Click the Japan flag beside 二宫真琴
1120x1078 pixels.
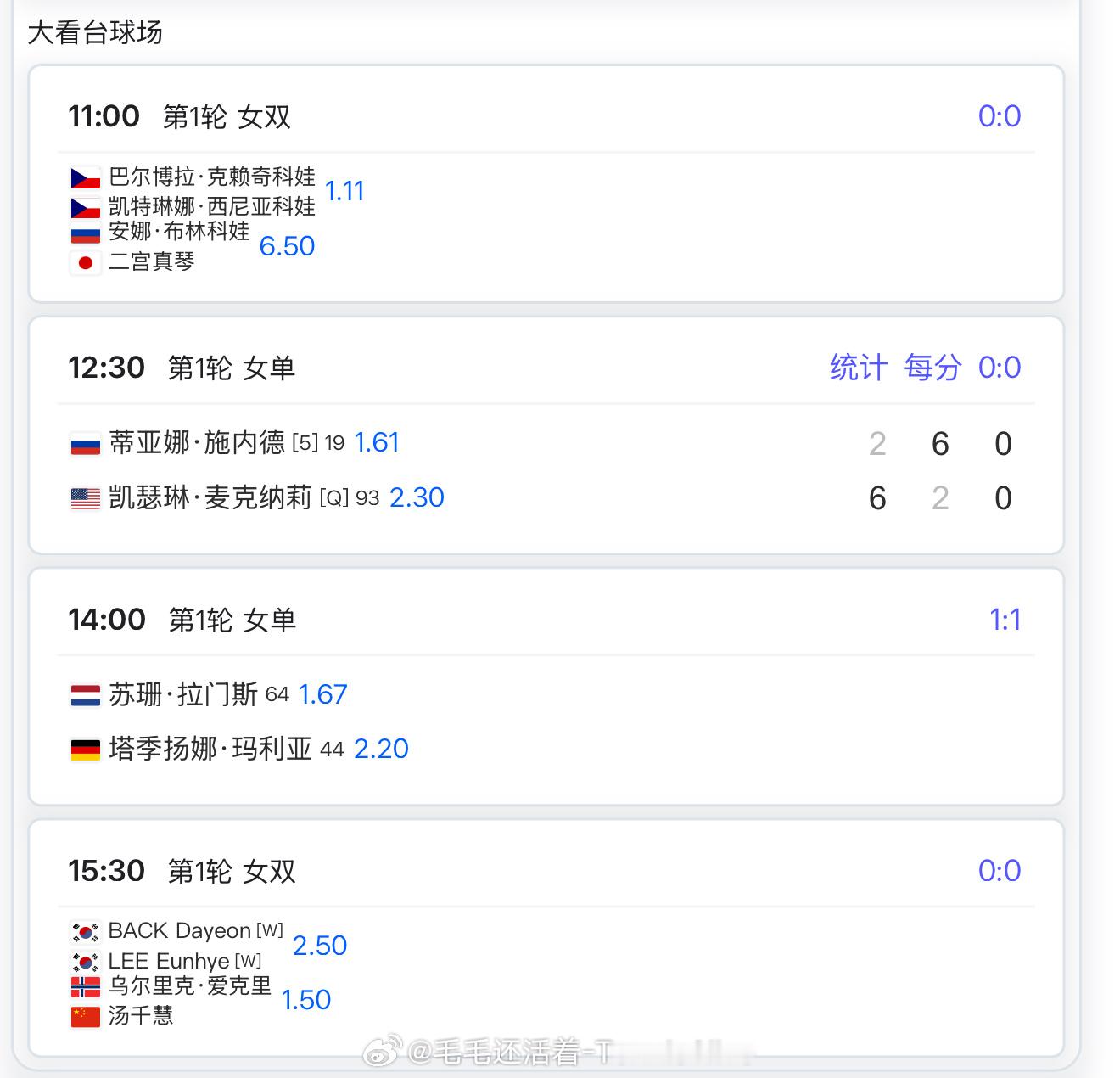[85, 263]
